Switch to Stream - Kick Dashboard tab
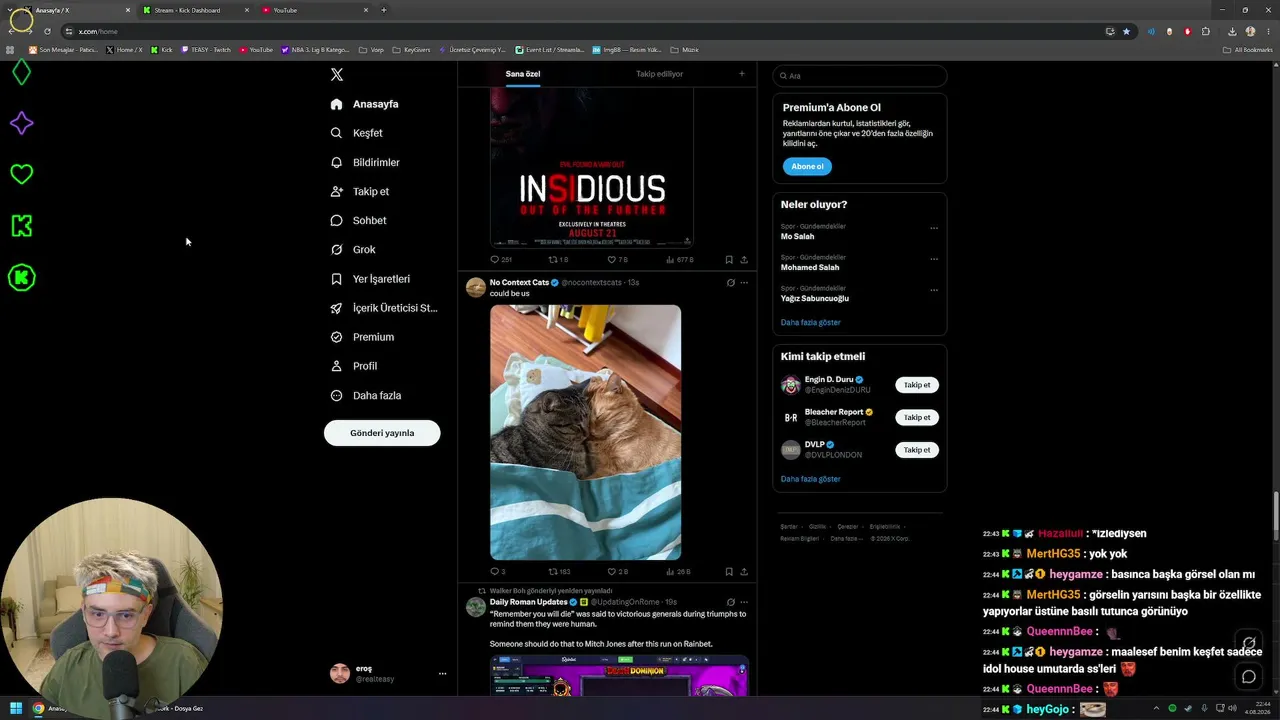Viewport: 1280px width, 720px height. pos(195,10)
